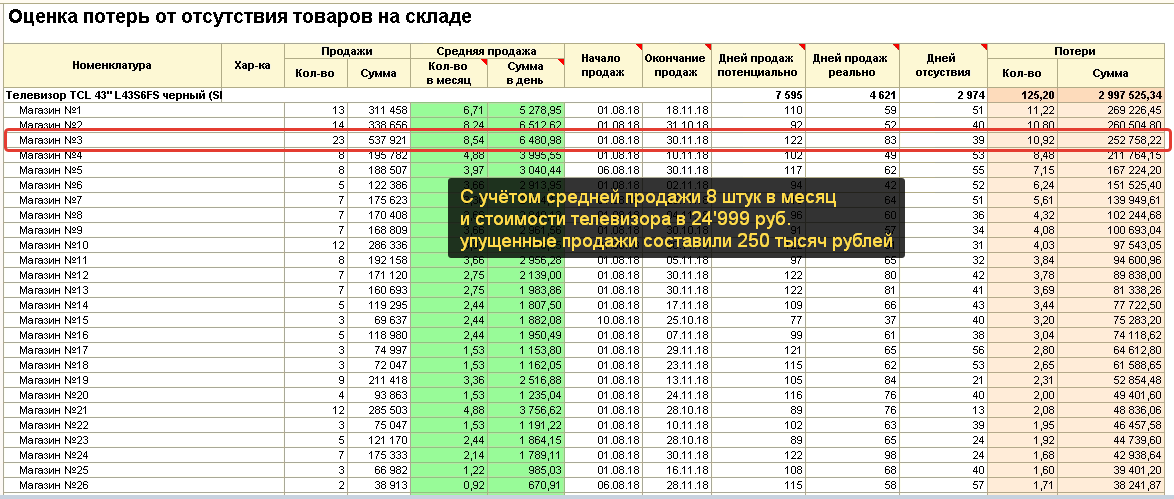Image resolution: width=1174 pixels, height=499 pixels.
Task: Select the "Магазин №3" row label
Action: point(50,140)
